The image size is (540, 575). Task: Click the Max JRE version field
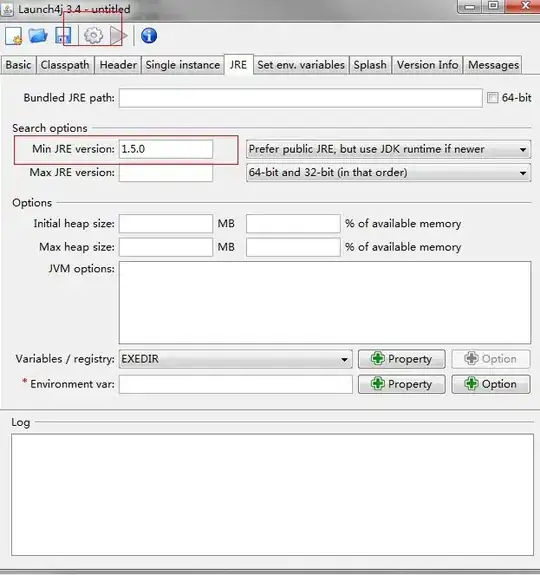click(x=166, y=172)
